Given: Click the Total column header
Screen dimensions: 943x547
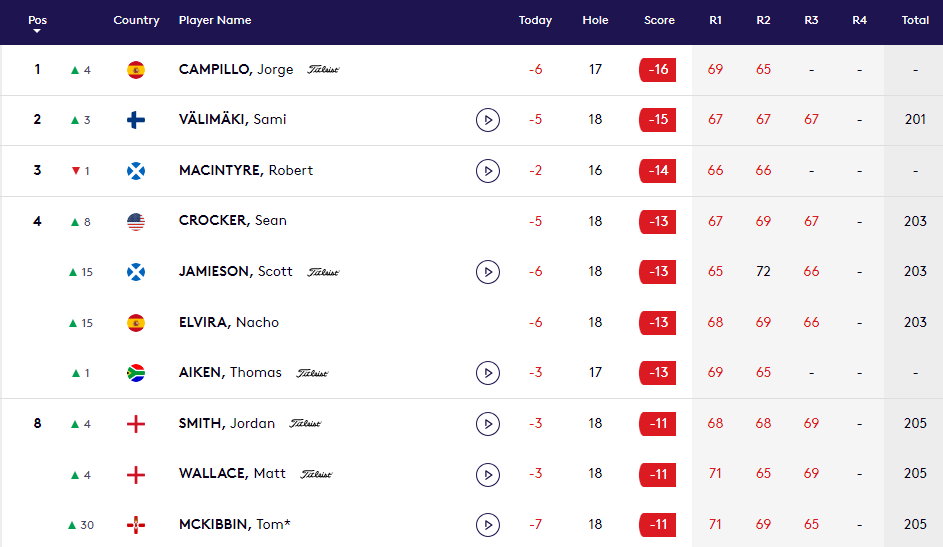Looking at the screenshot, I should click(914, 21).
